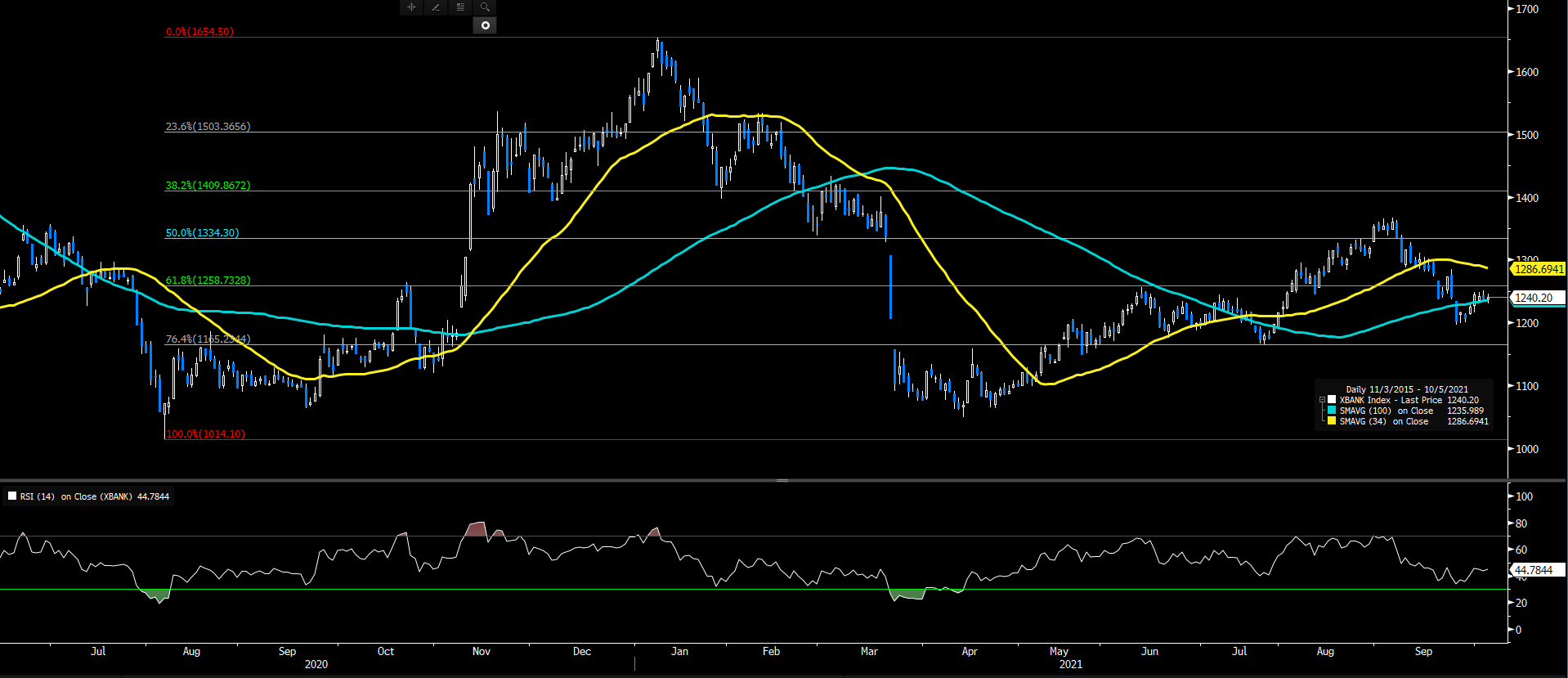
Task: Select the 50.0%(1334.30) Fibonacci retracement label
Action: coord(202,233)
